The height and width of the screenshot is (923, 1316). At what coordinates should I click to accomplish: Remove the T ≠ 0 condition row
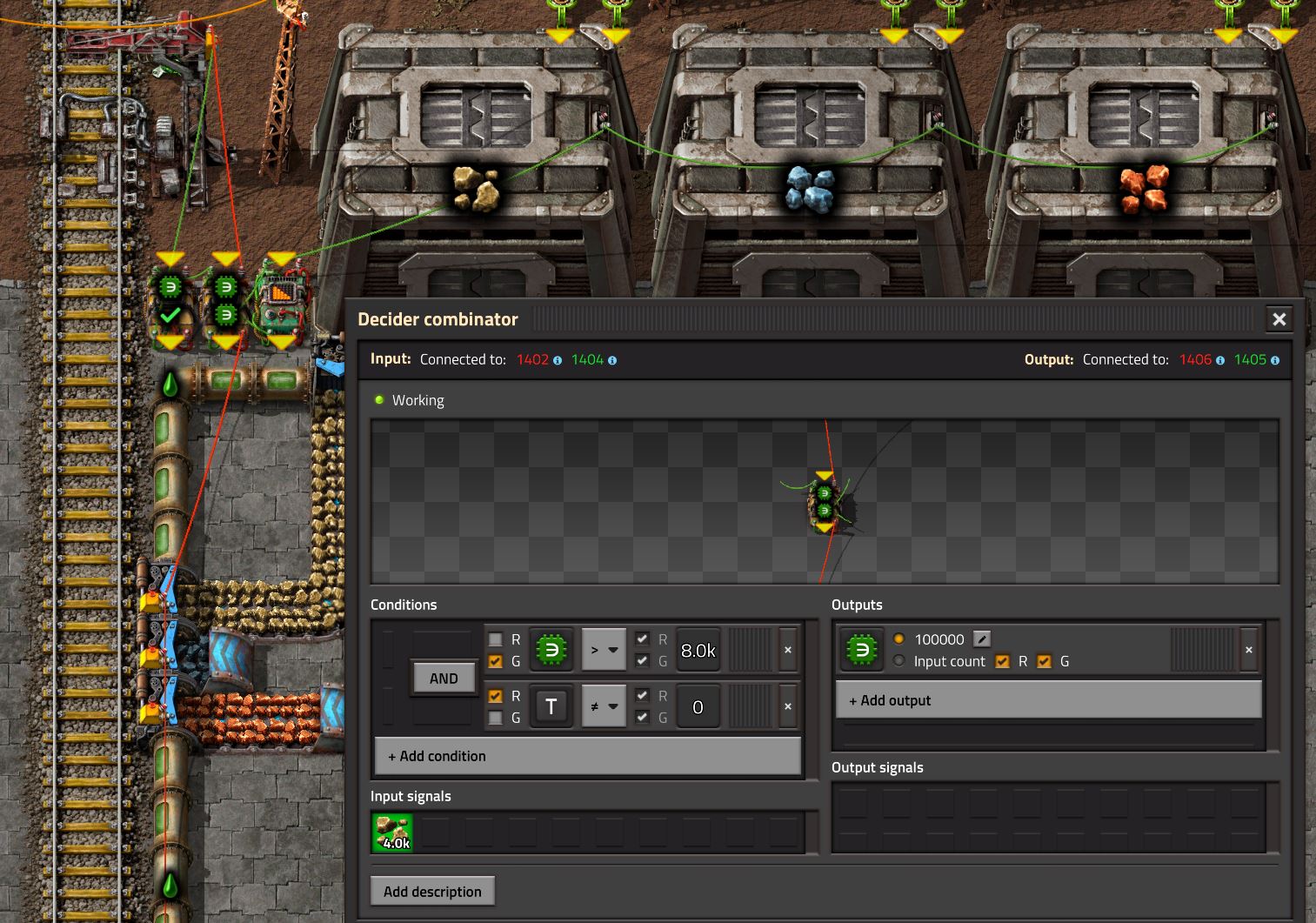tap(788, 706)
